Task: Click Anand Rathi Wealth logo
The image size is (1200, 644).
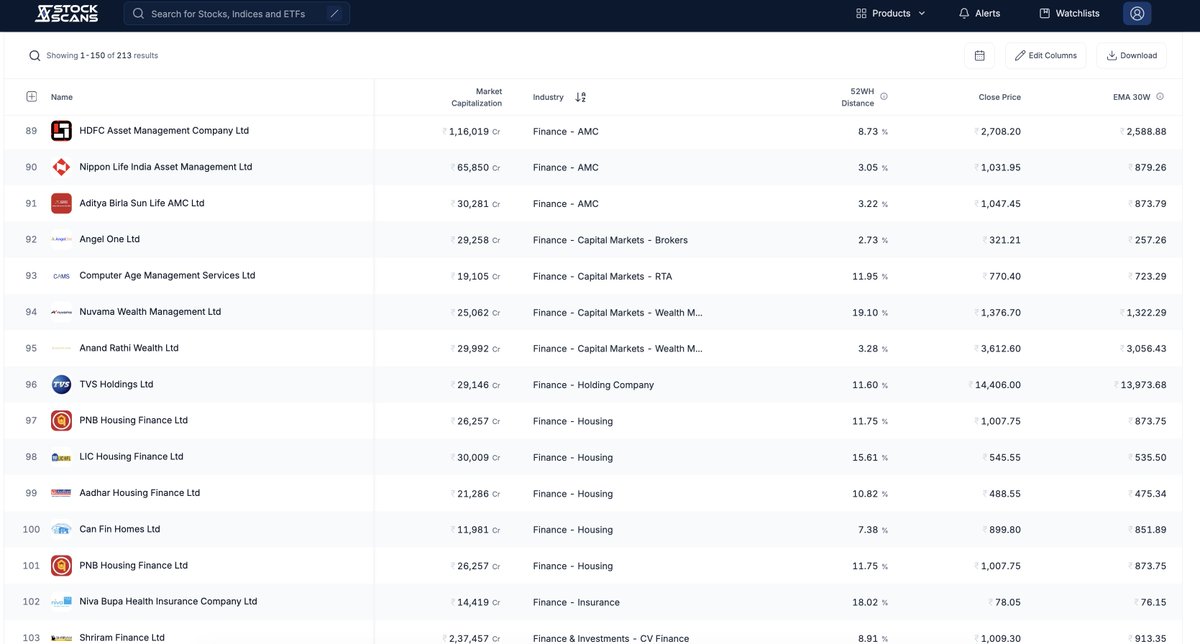Action: (61, 348)
